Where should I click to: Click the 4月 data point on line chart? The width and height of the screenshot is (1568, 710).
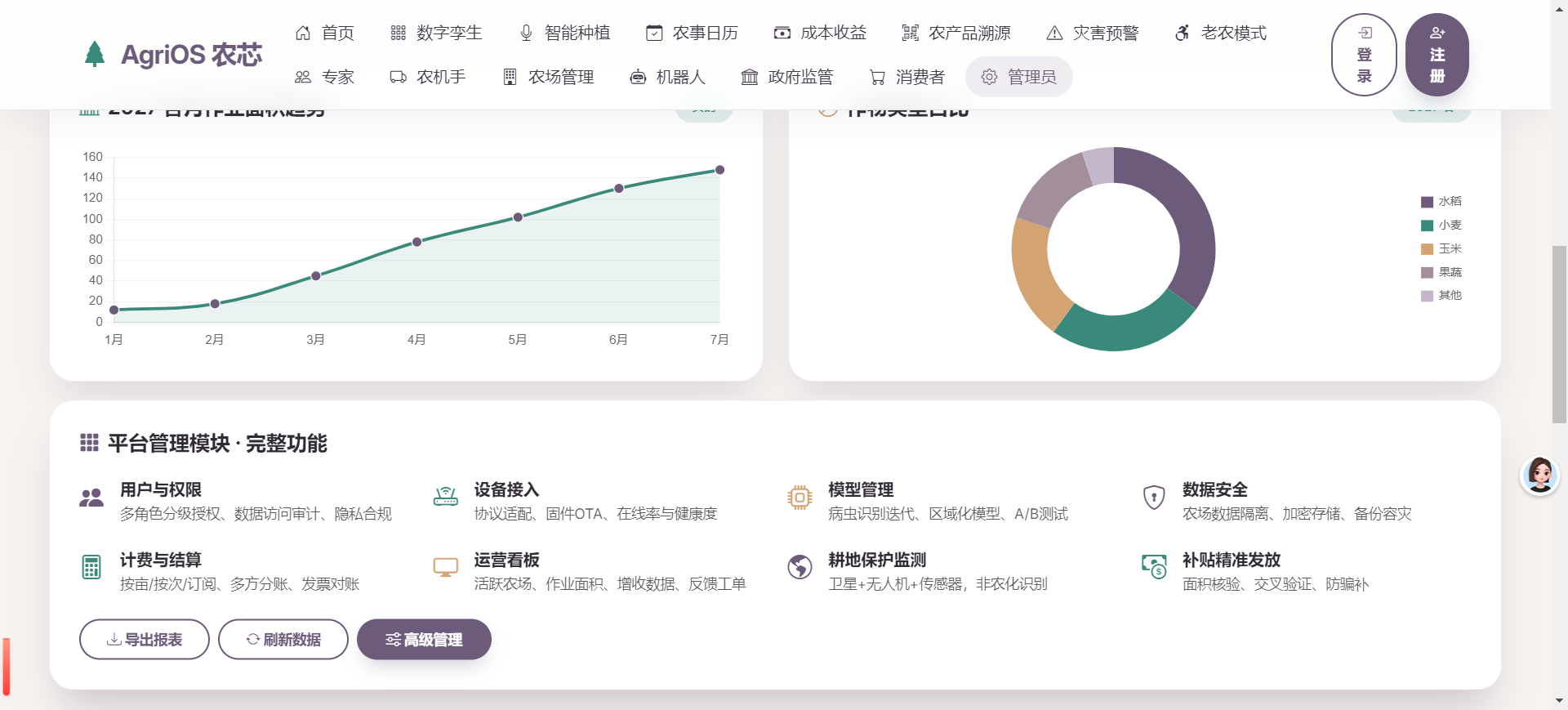pos(417,242)
